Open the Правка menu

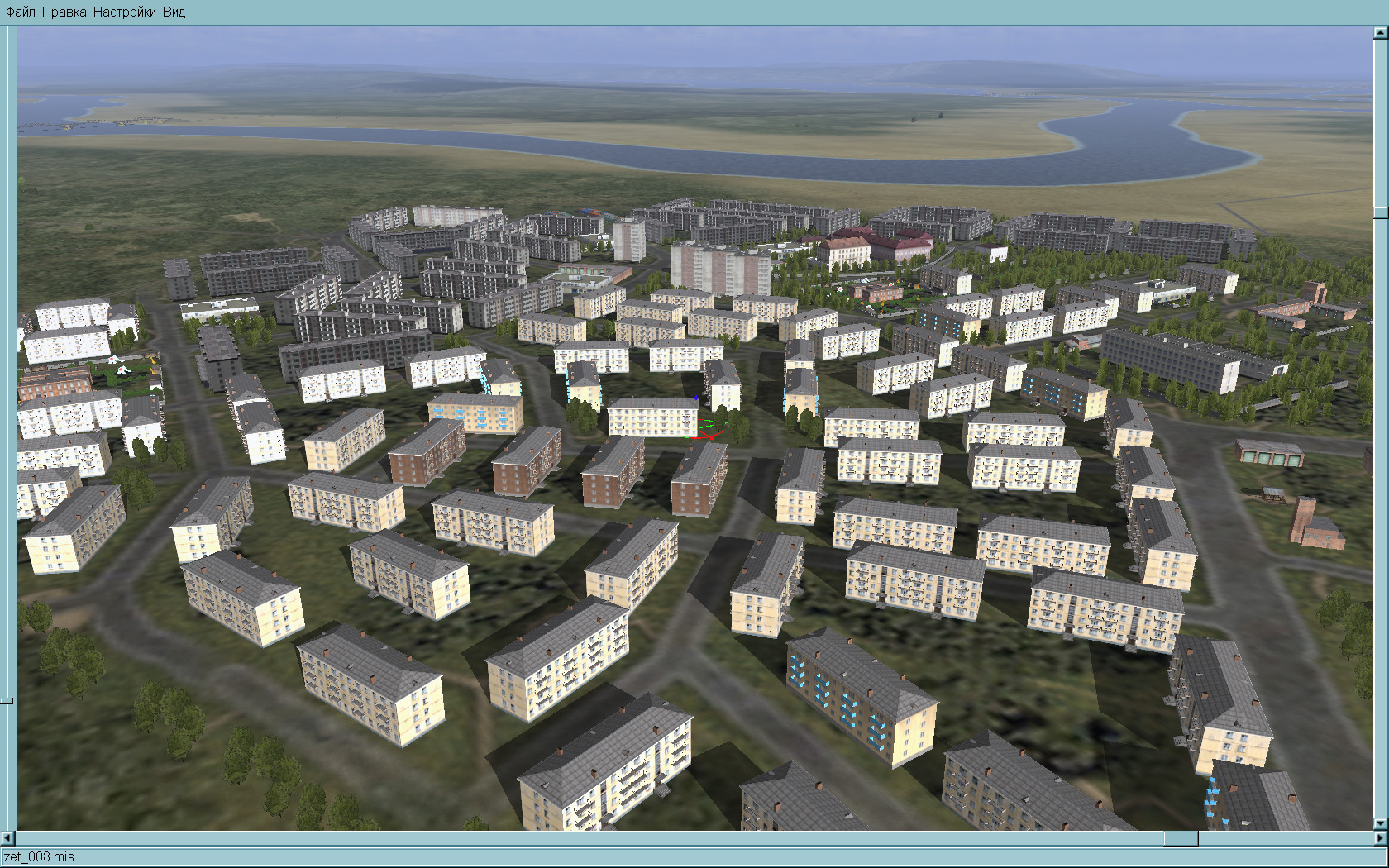[64, 12]
